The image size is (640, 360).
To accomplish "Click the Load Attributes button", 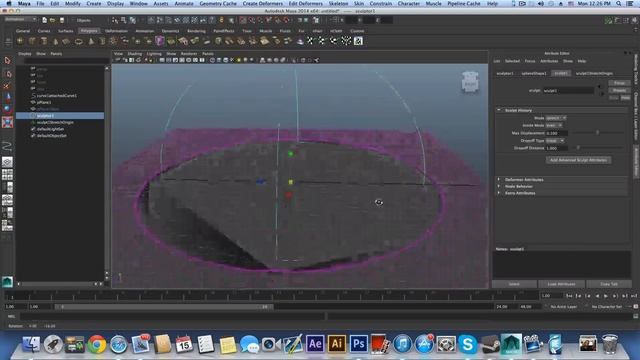I will pos(562,284).
